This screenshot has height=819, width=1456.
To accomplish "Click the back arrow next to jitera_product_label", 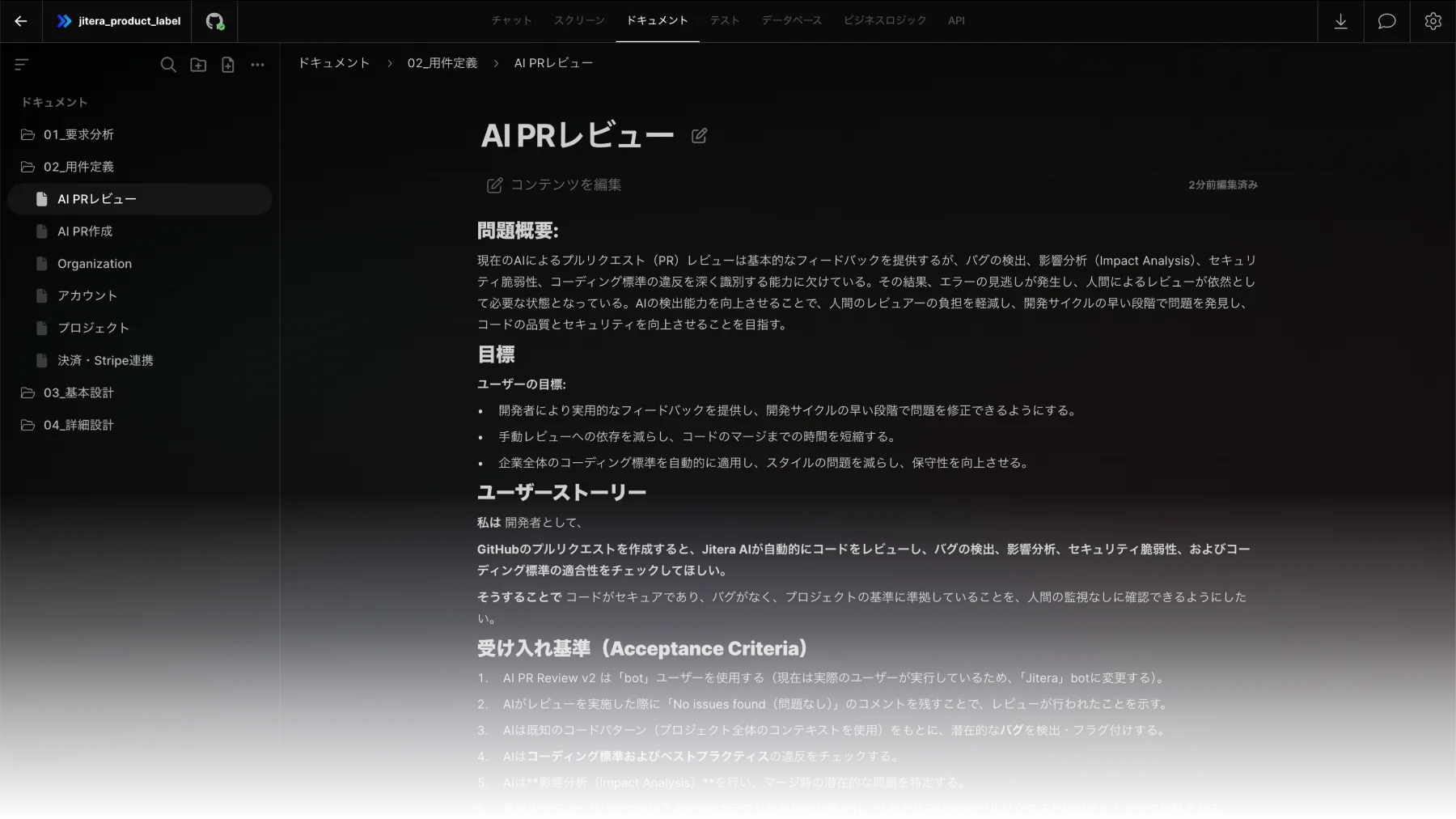I will point(21,21).
